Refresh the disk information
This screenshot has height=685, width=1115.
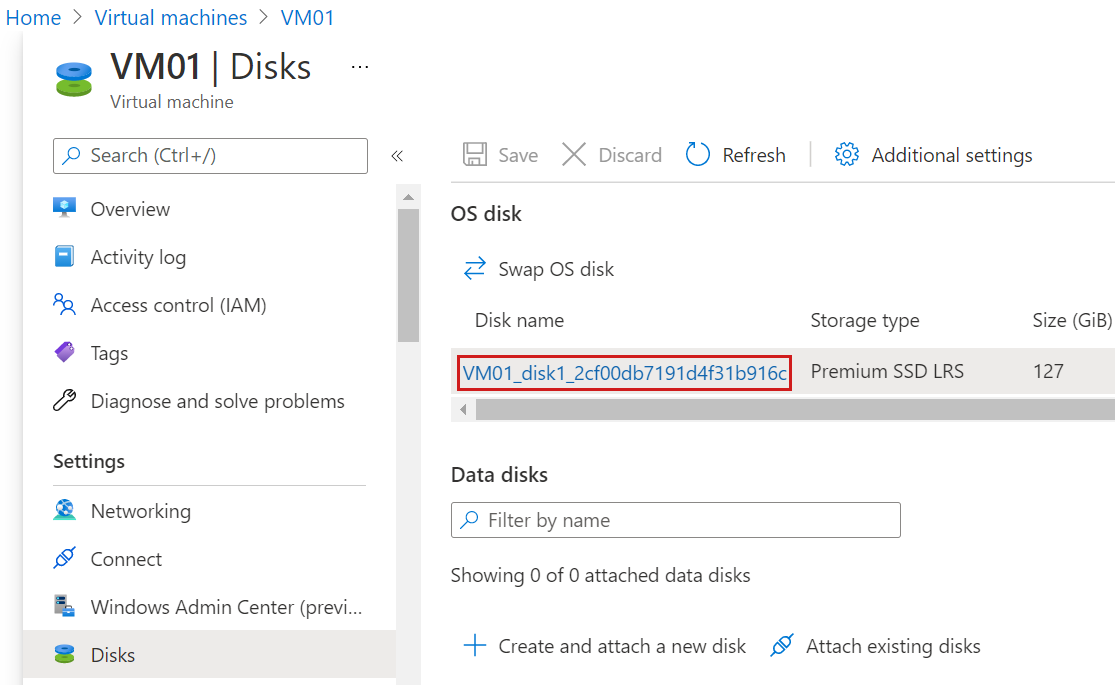pyautogui.click(x=736, y=154)
